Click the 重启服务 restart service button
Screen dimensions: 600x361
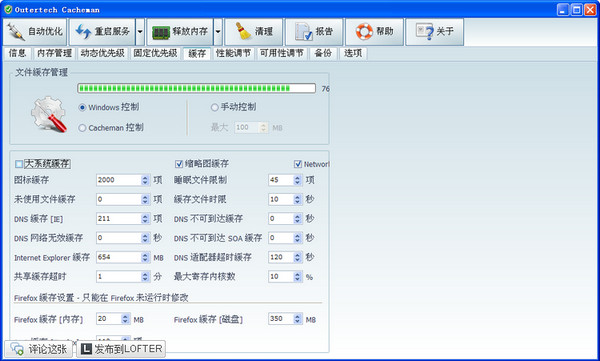click(102, 32)
